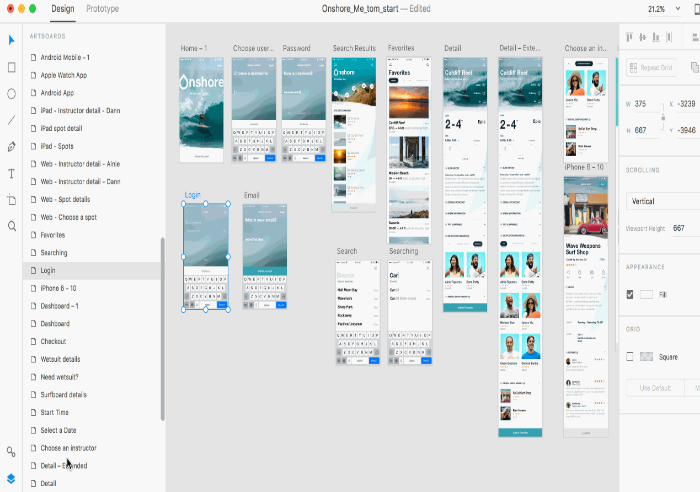Select the Ellipse tool
700x492 pixels.
click(11, 93)
